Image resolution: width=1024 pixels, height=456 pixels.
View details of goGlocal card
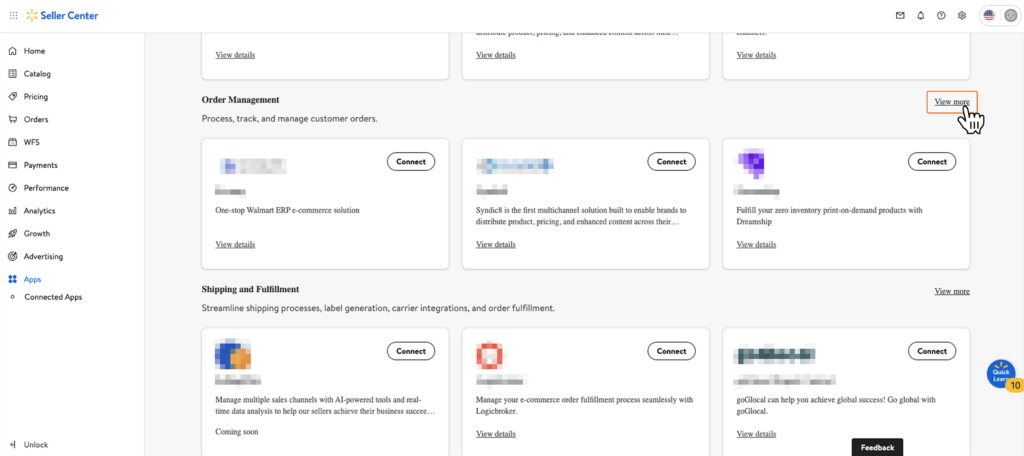[756, 434]
